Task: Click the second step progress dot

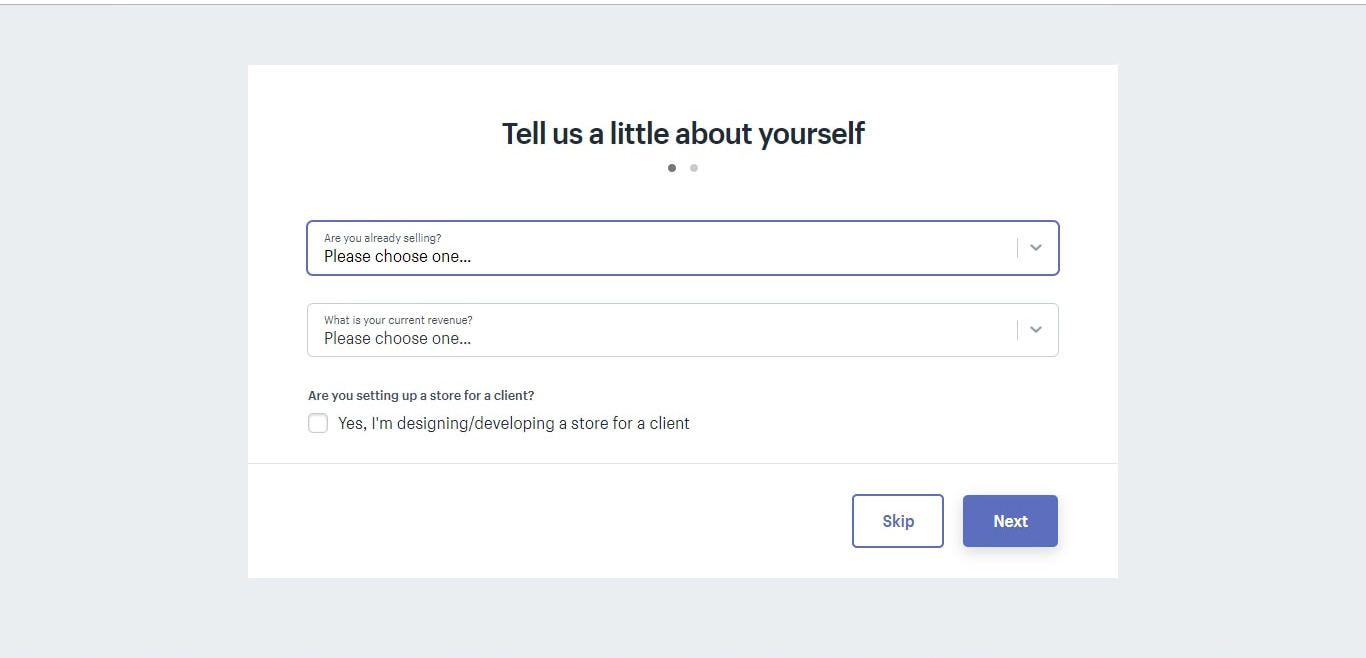Action: tap(694, 168)
